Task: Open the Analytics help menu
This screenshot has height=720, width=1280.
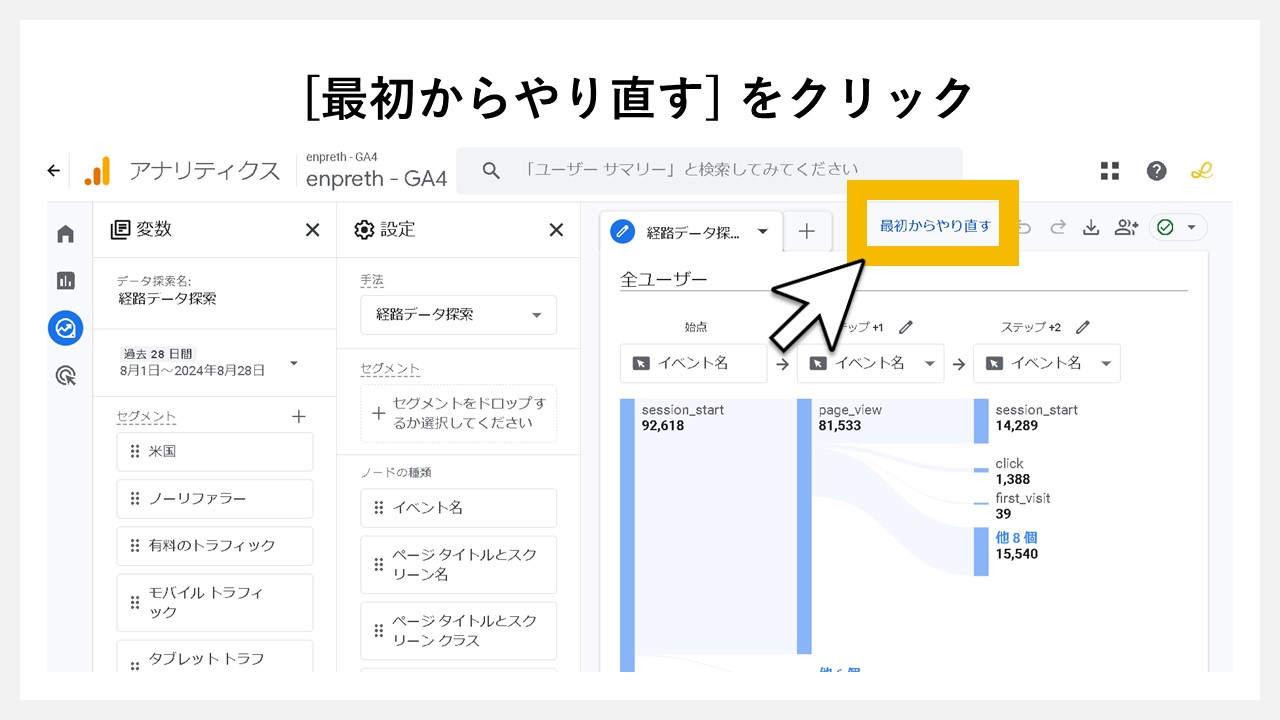Action: tap(1157, 171)
